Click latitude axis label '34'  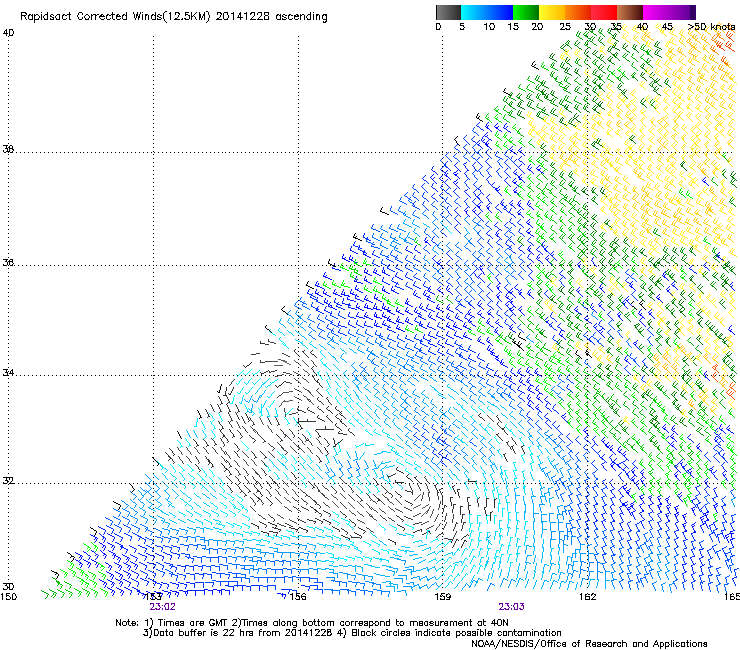tap(8, 373)
